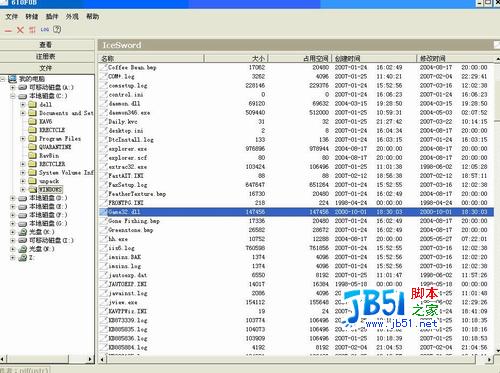Click the drive icon for 本地磁盘 (D:)

[x=23, y=198]
